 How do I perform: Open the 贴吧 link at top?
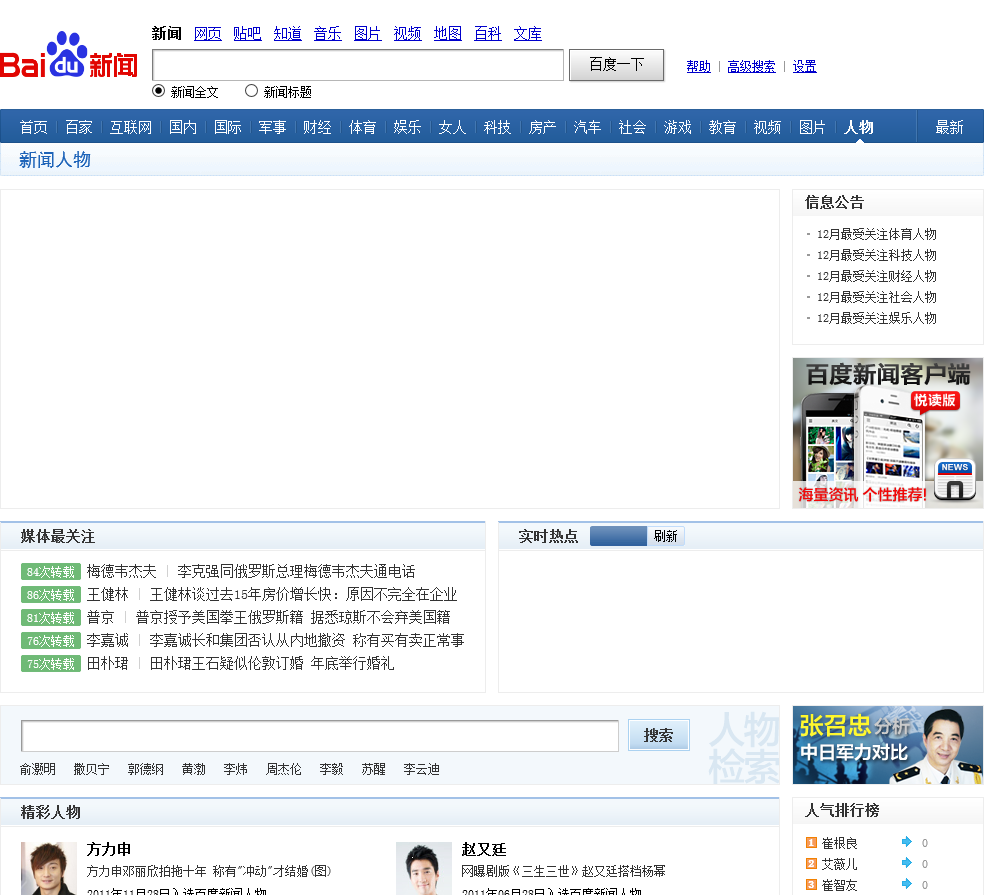pyautogui.click(x=247, y=33)
